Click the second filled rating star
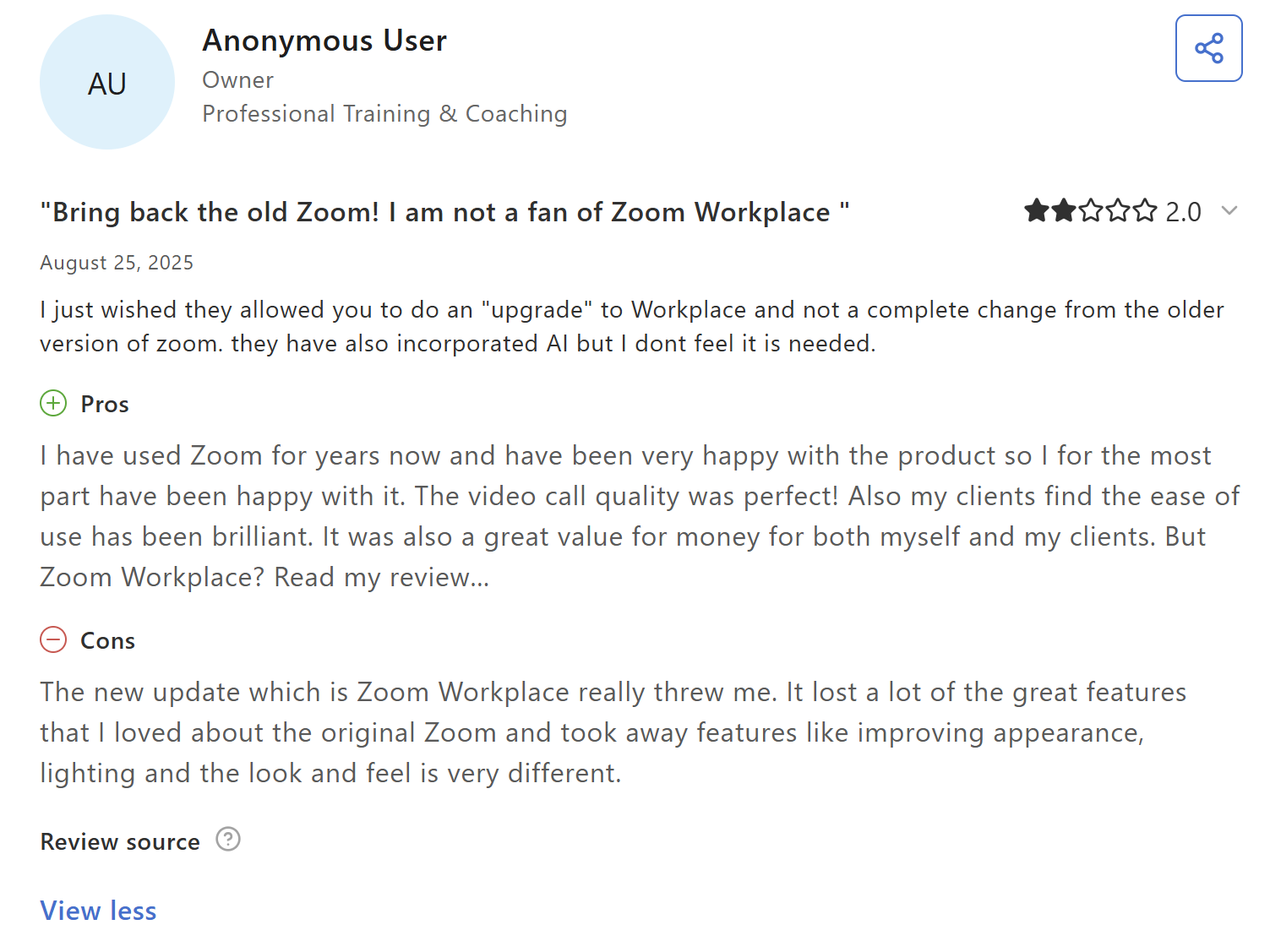Screen dimensions: 1270x952 1063,210
